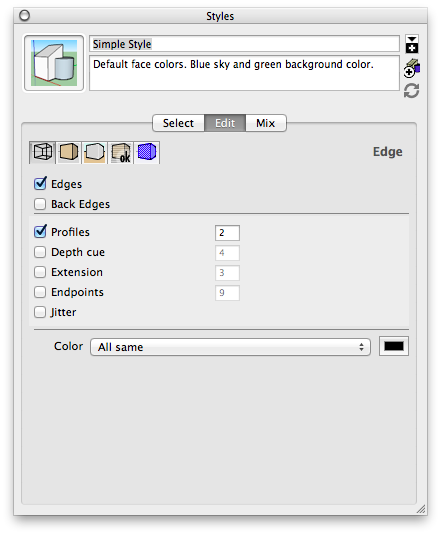Open the Modeling settings blue cube icon
The image size is (441, 535).
147,152
